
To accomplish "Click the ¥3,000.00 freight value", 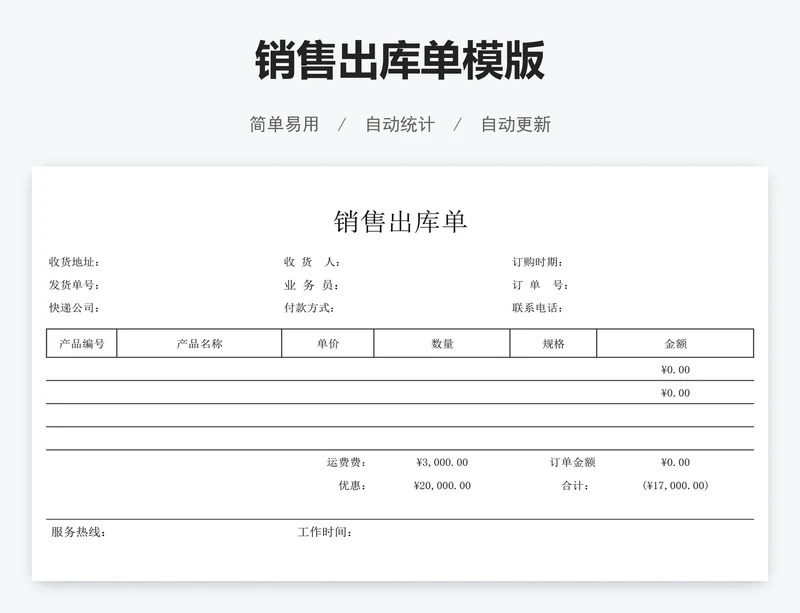I will 442,462.
